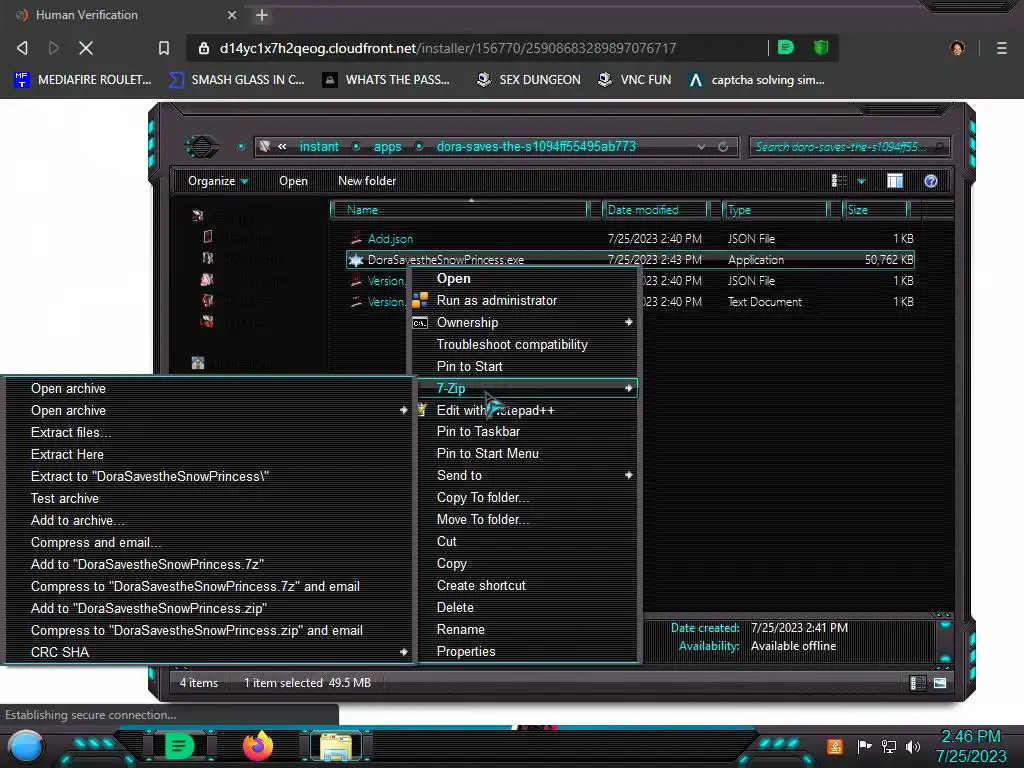Go to the 'apps' breadcrumb folder
The width and height of the screenshot is (1024, 768).
(387, 146)
